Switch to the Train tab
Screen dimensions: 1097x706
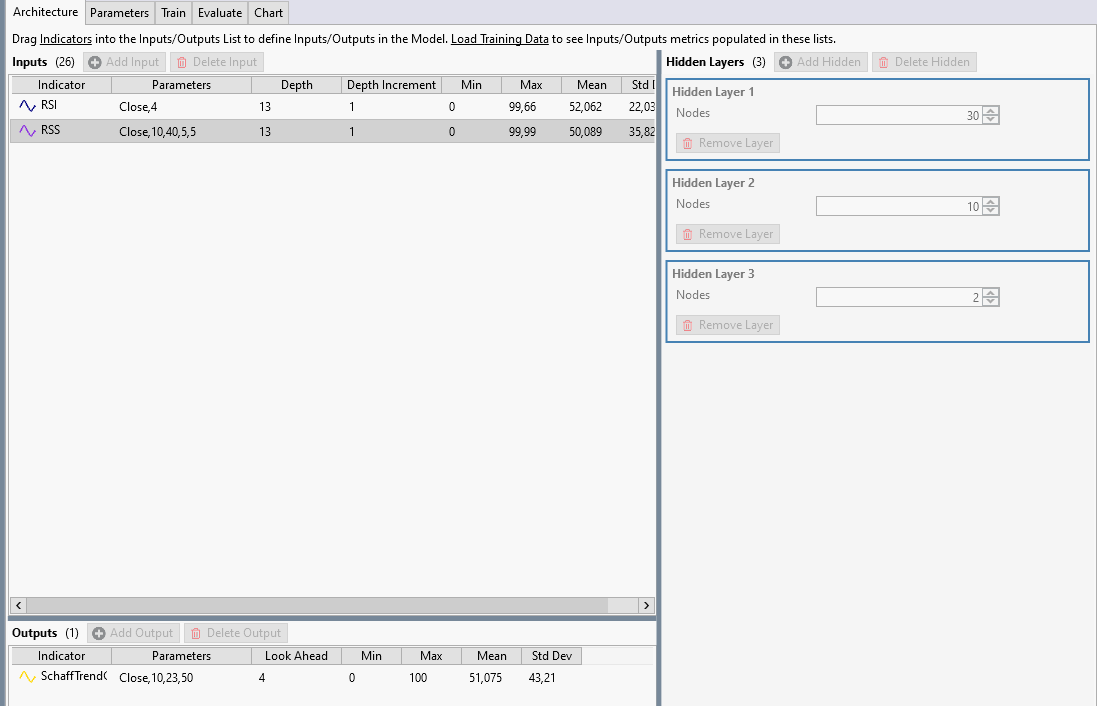[x=172, y=13]
